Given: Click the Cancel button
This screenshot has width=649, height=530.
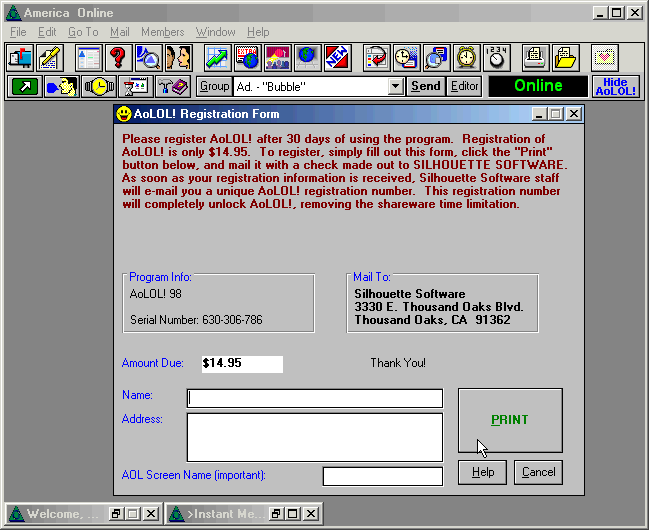Looking at the screenshot, I should coord(538,472).
